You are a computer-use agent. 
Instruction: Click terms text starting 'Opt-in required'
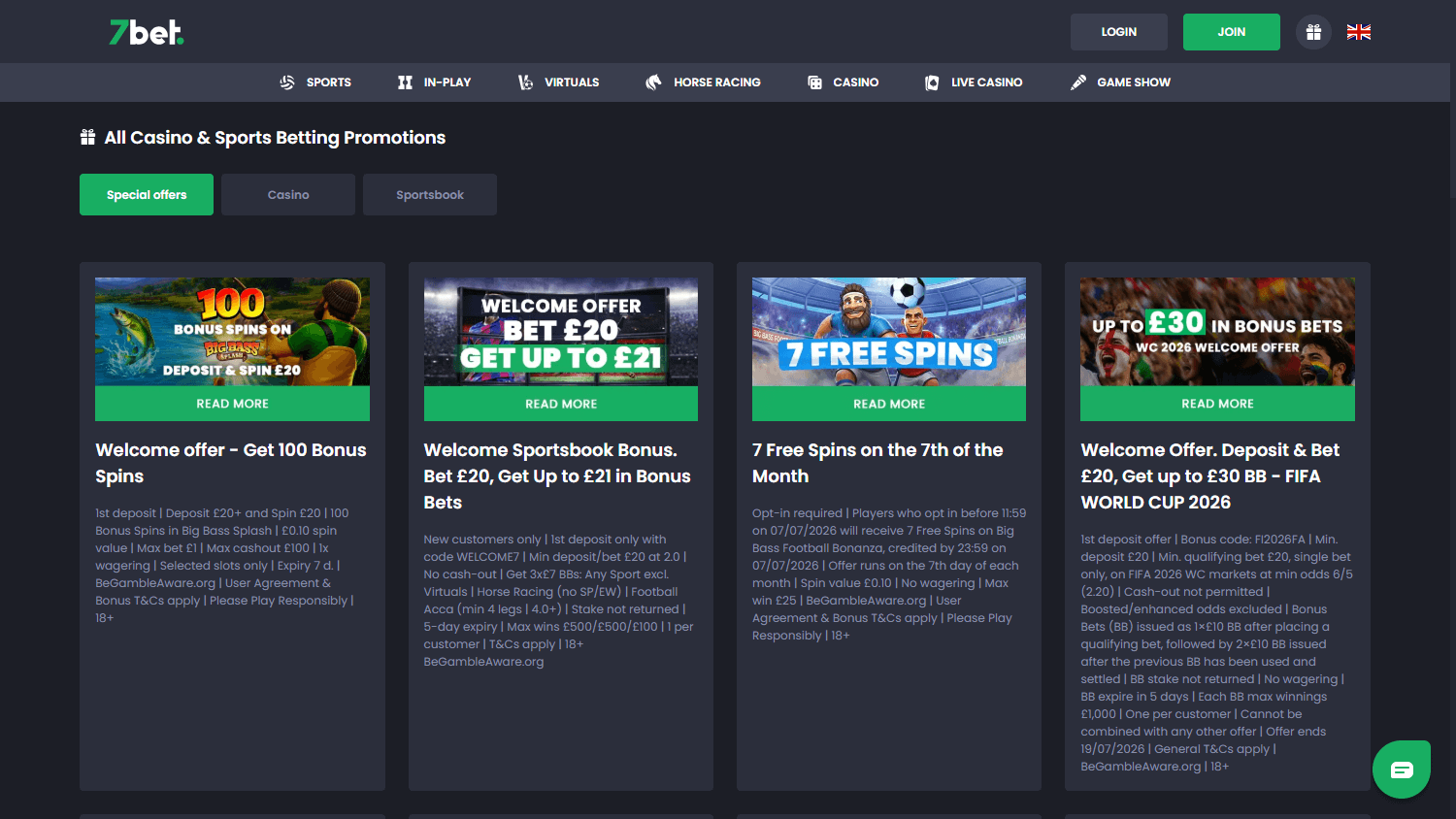889,574
